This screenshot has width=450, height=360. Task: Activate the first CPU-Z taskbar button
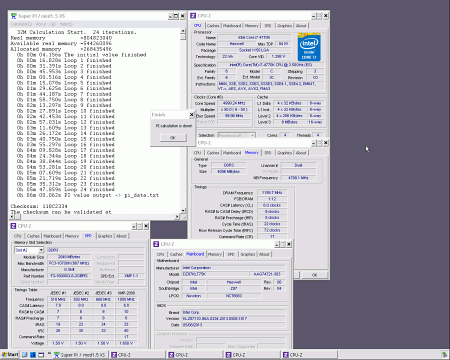click(137, 355)
